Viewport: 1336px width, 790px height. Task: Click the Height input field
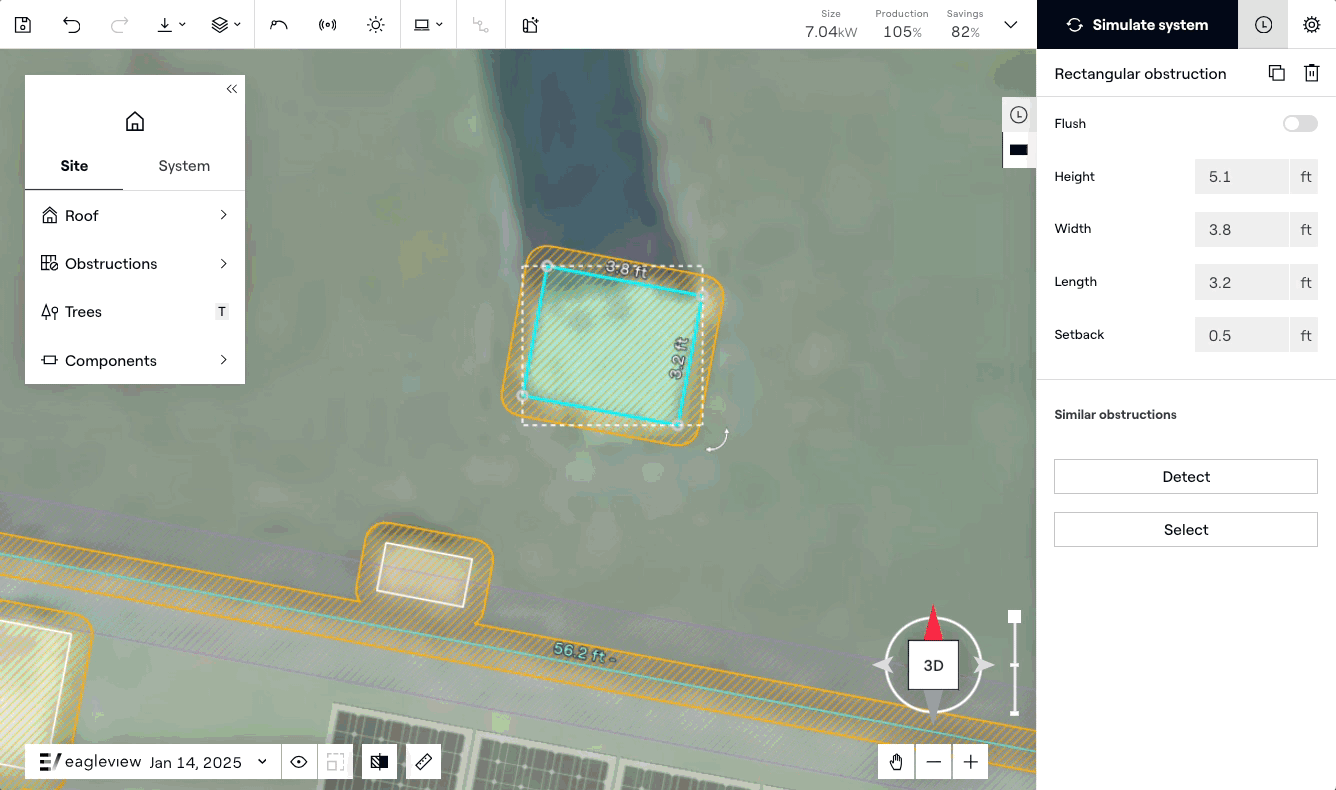pyautogui.click(x=1241, y=177)
